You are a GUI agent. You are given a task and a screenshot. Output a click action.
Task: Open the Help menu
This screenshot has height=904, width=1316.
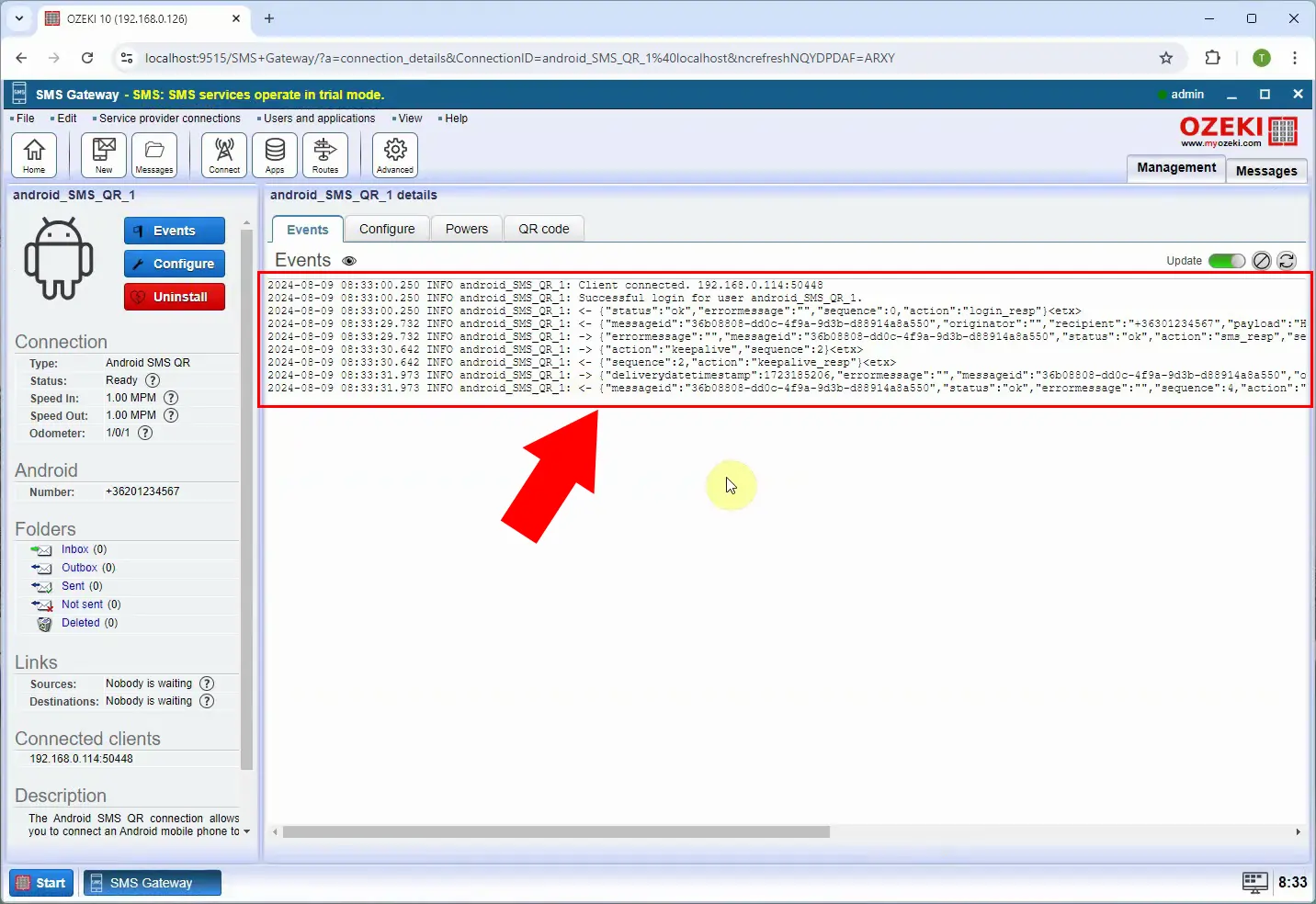(x=456, y=119)
